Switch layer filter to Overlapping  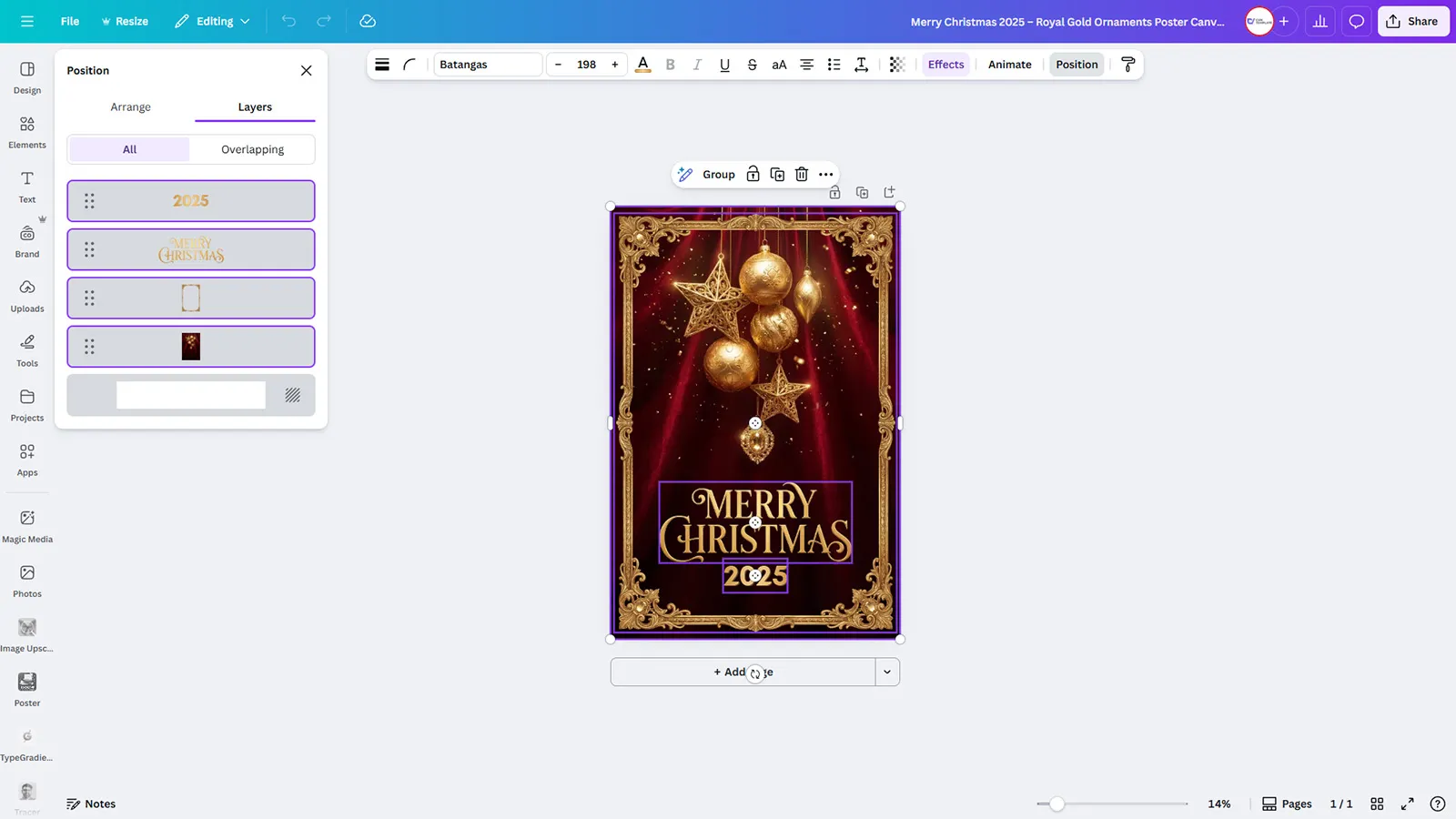tap(252, 148)
